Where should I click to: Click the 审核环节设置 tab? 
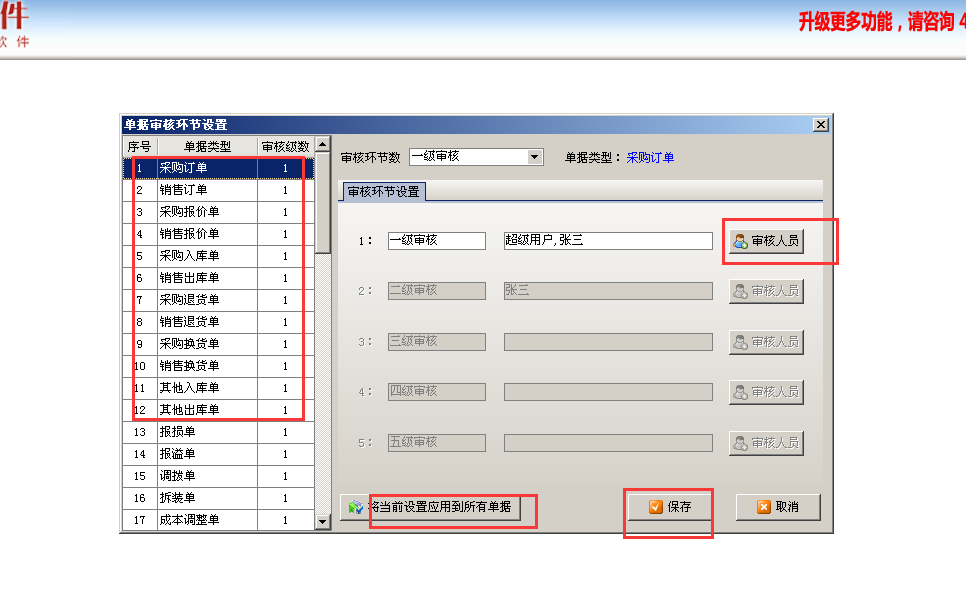(383, 192)
